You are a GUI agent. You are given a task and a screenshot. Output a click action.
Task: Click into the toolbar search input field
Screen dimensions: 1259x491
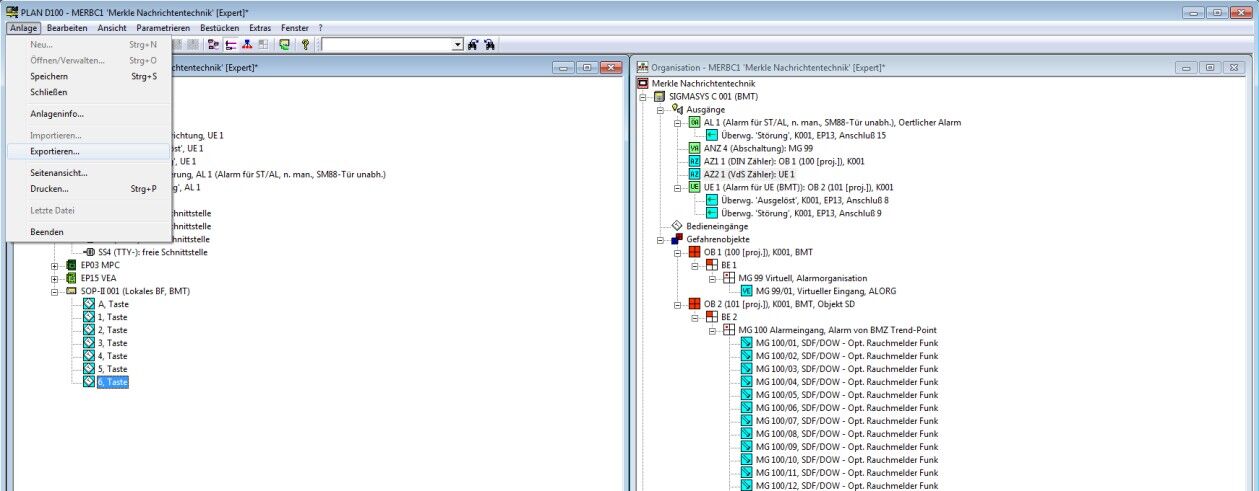tap(387, 45)
